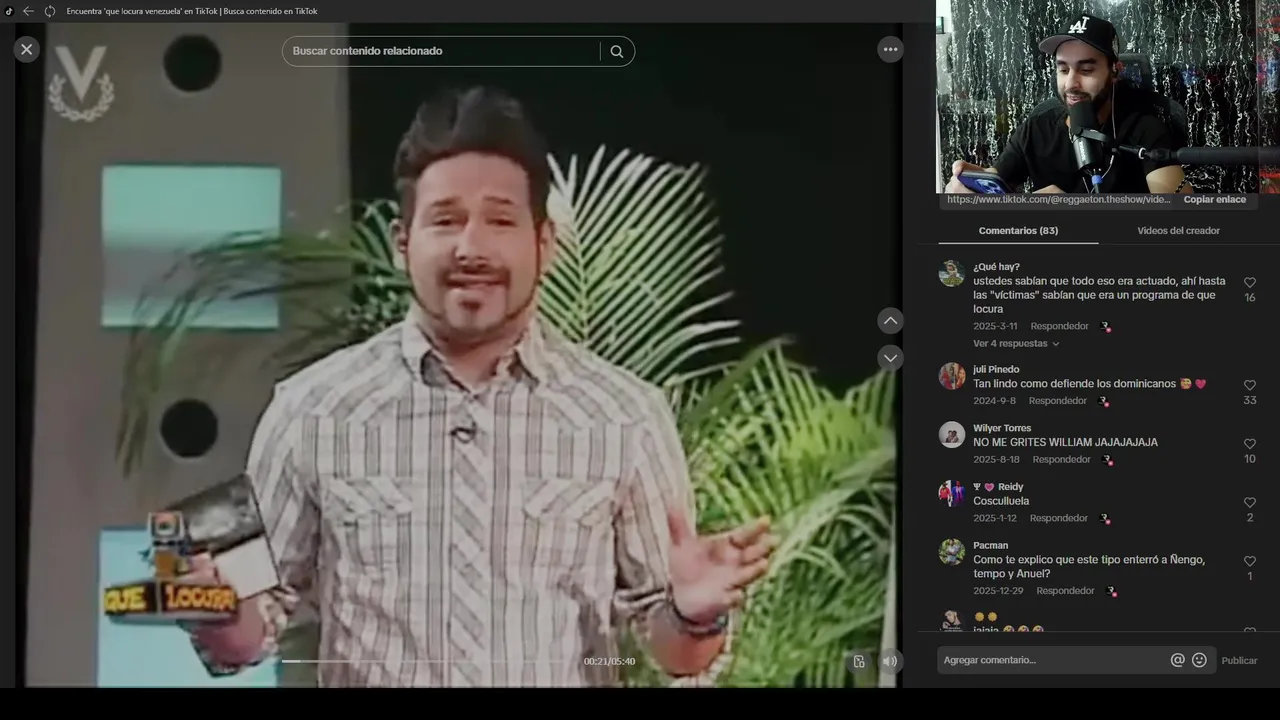Viewport: 1280px width, 720px height.
Task: Click the username ¿Qué hay?
Action: 996,267
